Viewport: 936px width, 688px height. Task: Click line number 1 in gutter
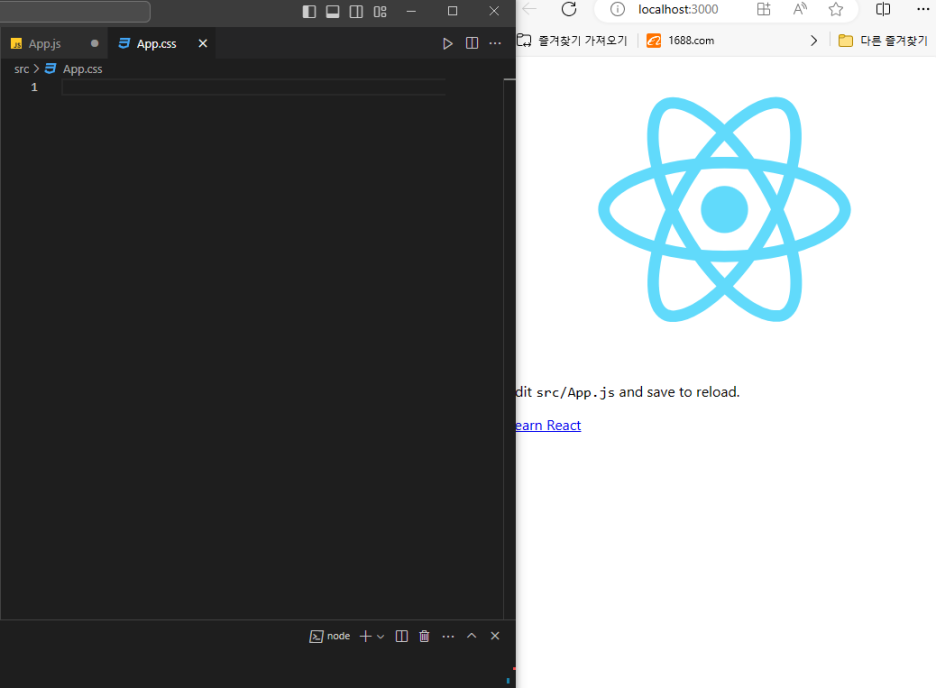(35, 87)
